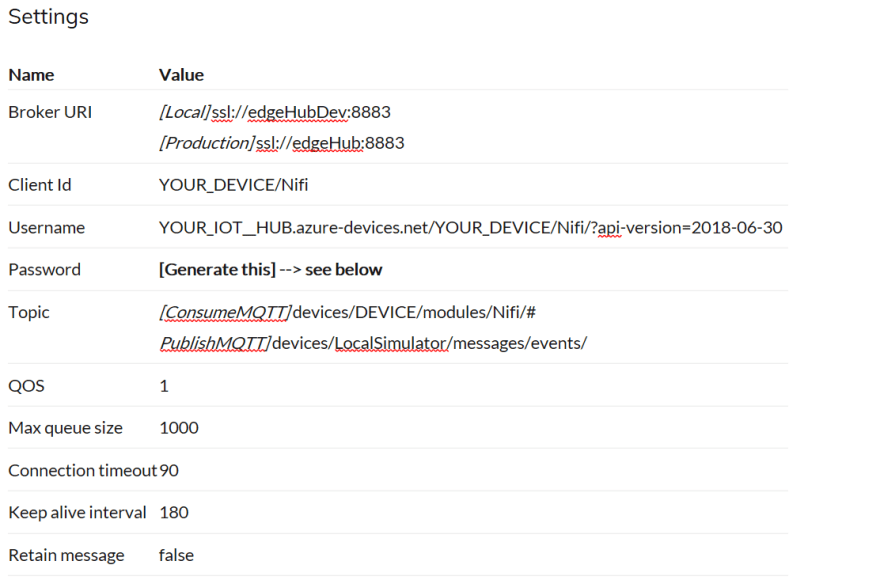Click Max queue size label
This screenshot has height=580, width=880.
point(66,428)
